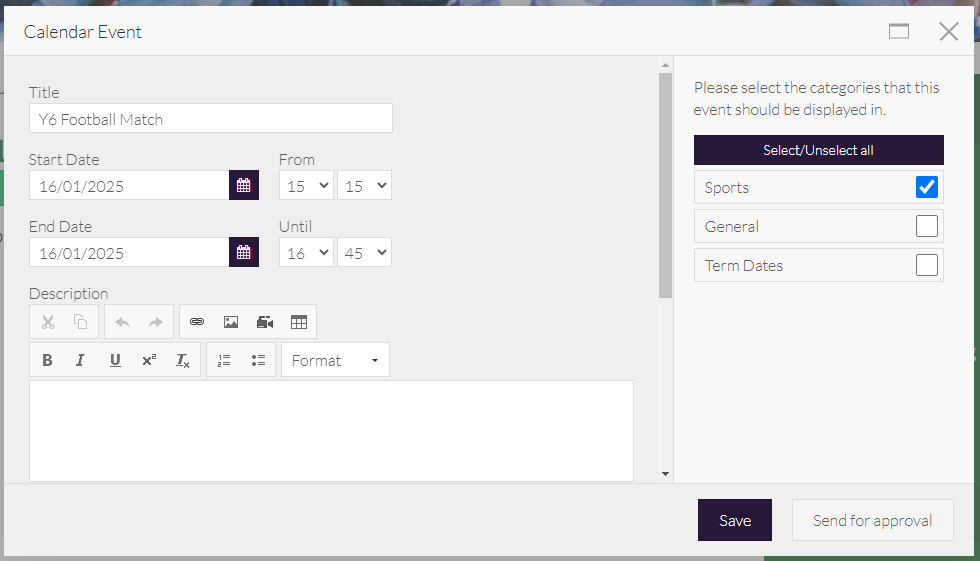
Task: Click into the Title input field
Action: pos(210,119)
